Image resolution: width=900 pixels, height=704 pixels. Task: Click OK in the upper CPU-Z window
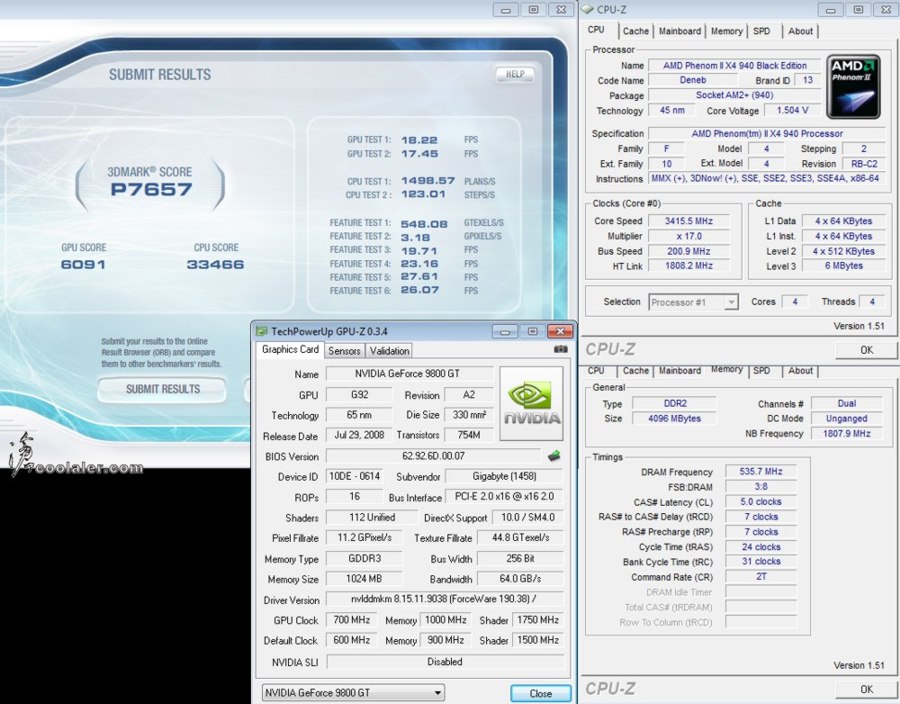tap(866, 350)
